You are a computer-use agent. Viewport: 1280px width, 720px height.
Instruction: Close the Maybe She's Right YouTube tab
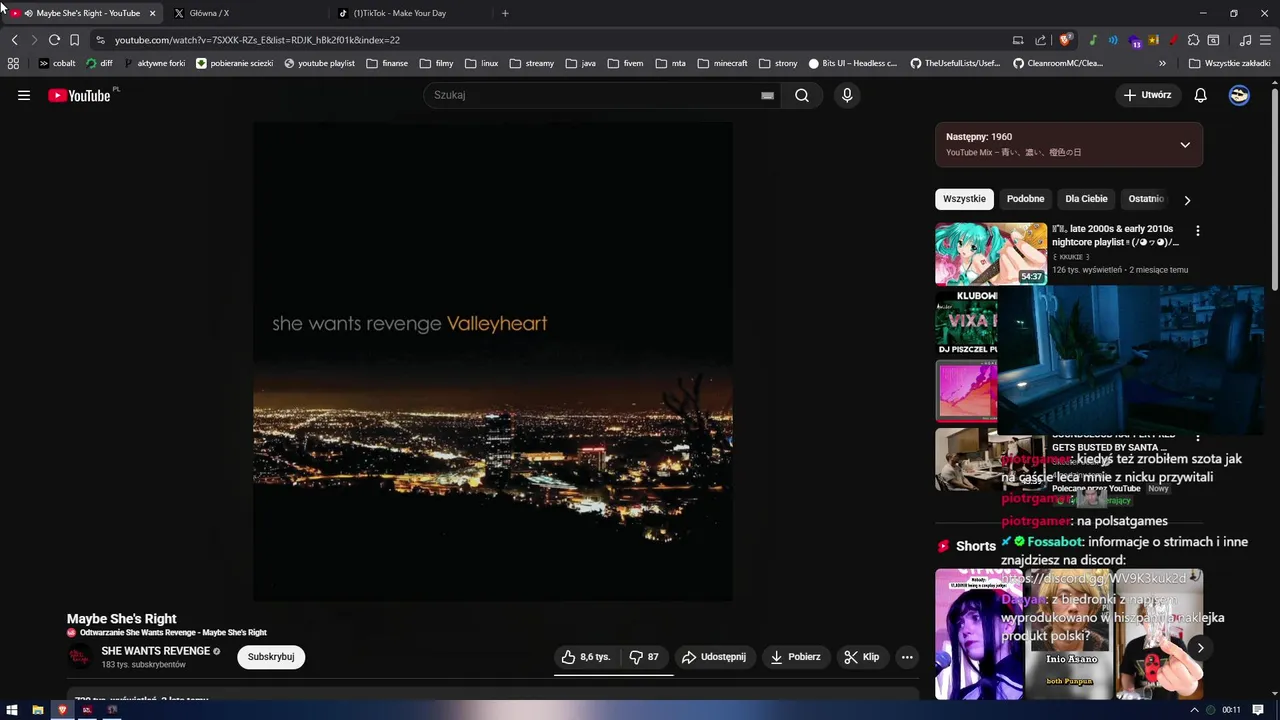coord(152,13)
